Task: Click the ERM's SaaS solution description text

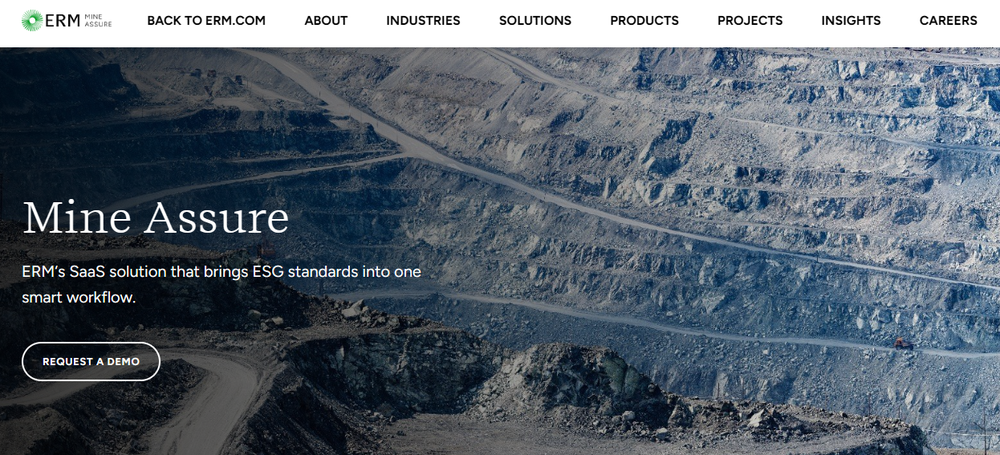Action: pos(222,284)
